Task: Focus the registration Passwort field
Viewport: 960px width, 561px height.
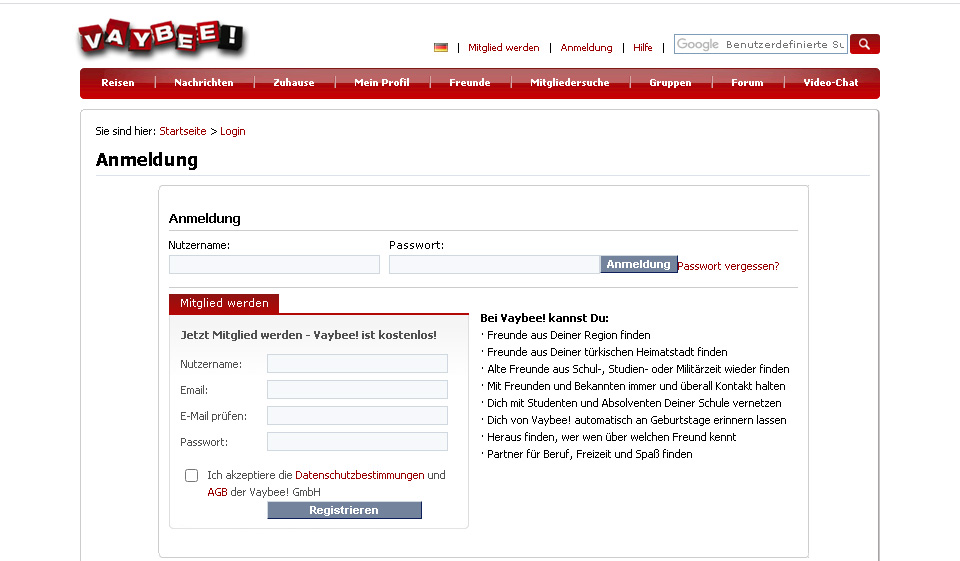Action: pos(358,442)
